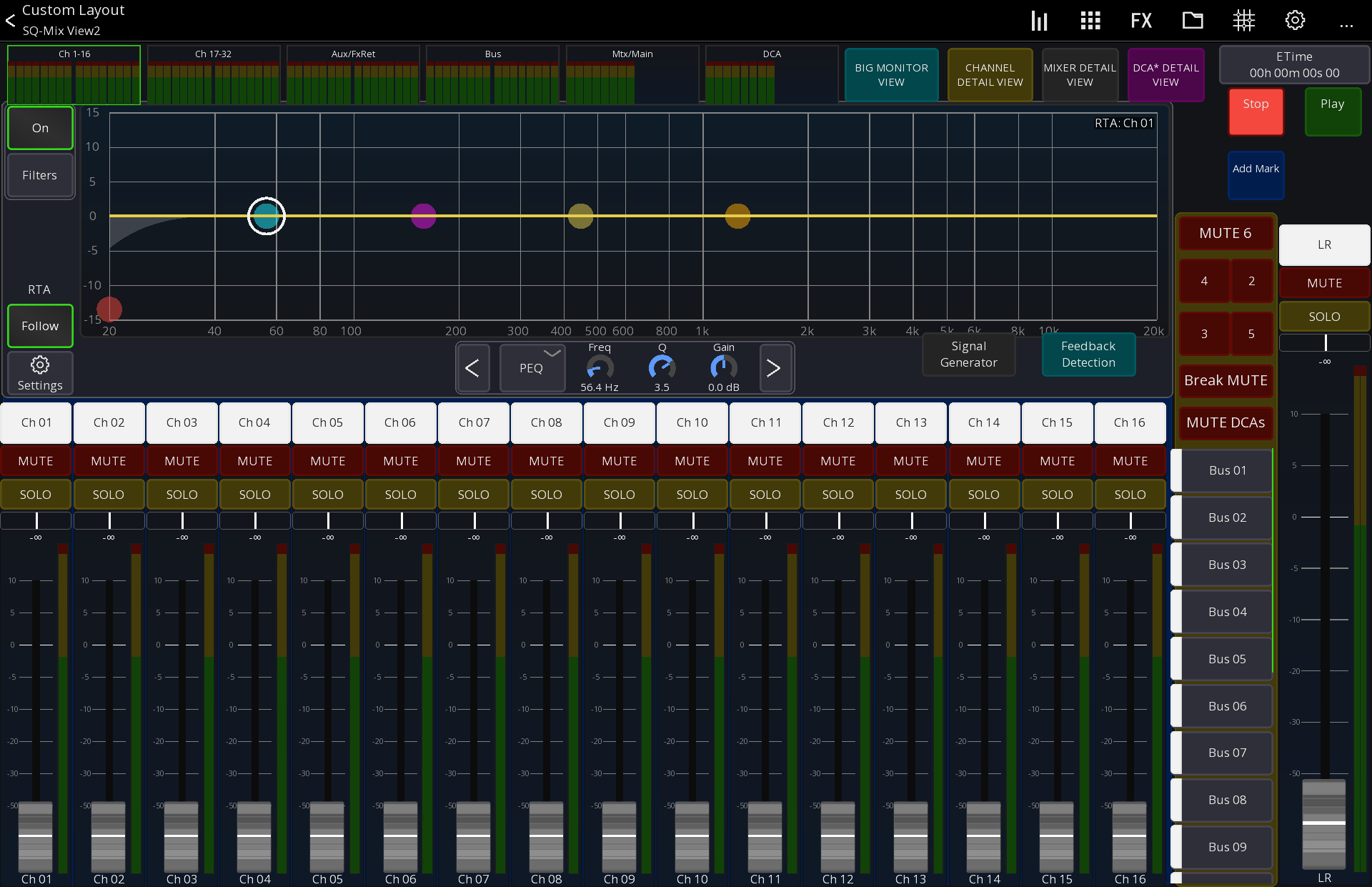1372x887 pixels.
Task: Click Add Mark button
Action: tap(1256, 174)
